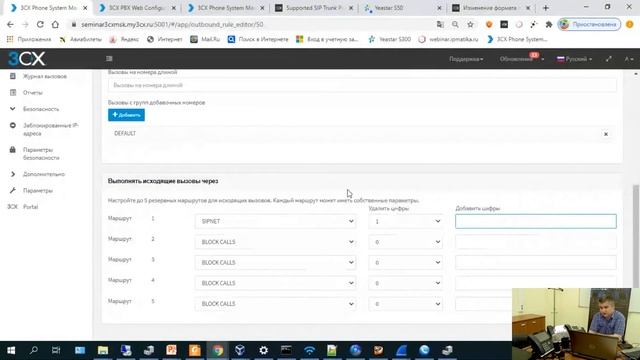Open security parameters with lock icon
The width and height of the screenshot is (640, 360).
[x=41, y=153]
